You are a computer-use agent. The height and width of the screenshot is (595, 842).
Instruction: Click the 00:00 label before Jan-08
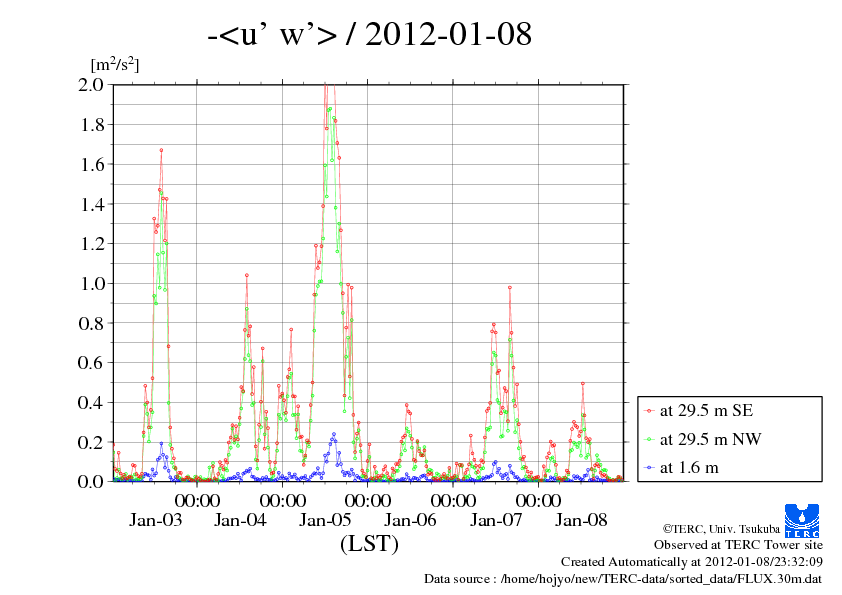tap(538, 501)
